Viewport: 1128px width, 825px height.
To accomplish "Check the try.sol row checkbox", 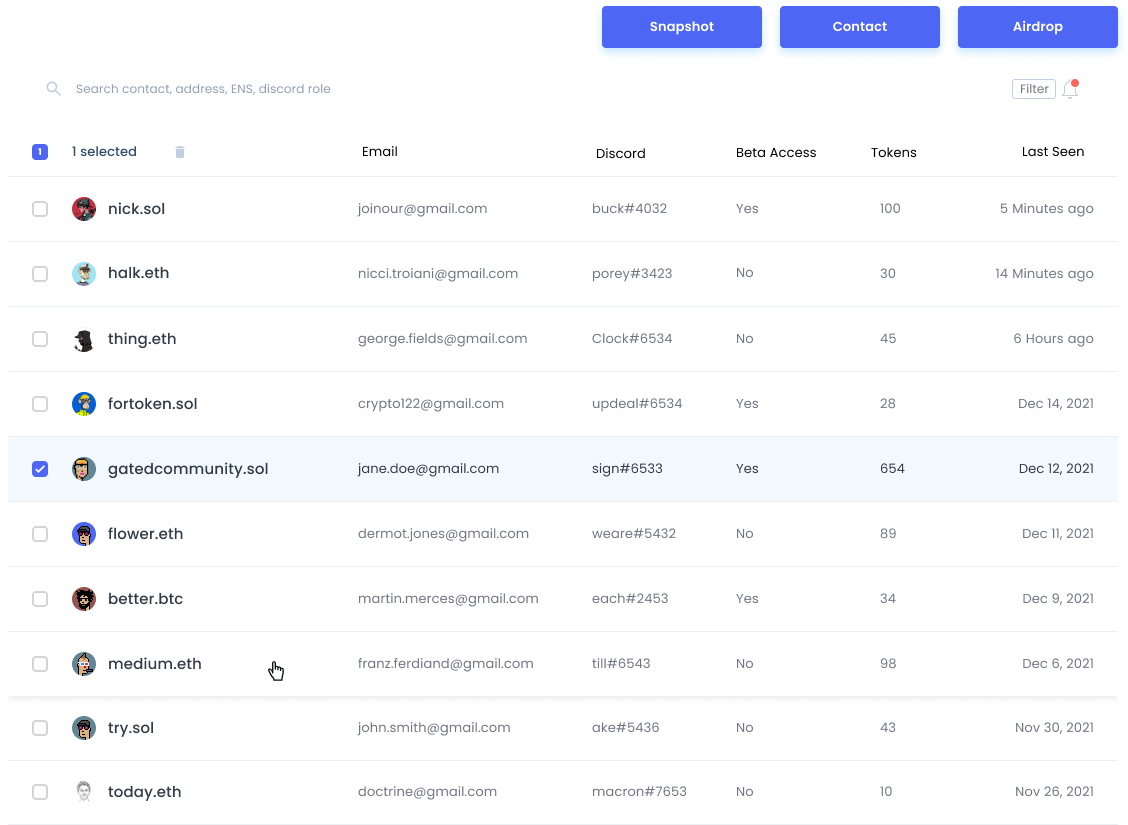I will pos(40,728).
